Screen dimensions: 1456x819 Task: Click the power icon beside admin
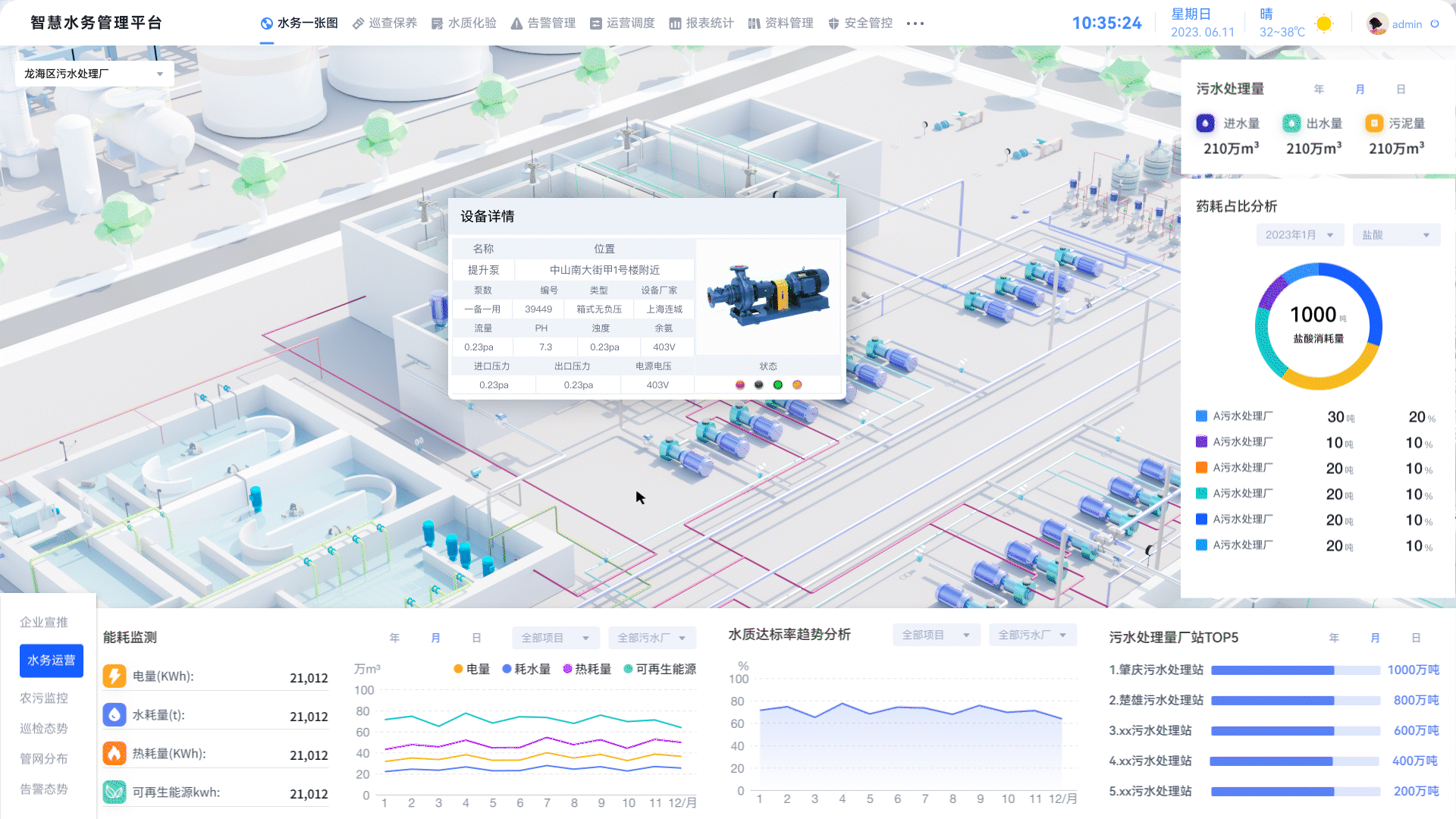coord(1435,24)
